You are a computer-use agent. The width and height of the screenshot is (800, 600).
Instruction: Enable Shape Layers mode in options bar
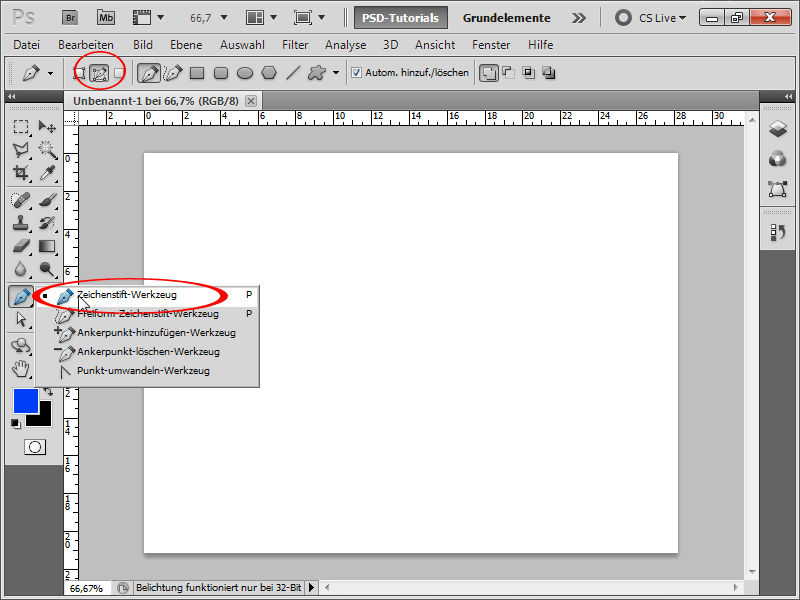pos(79,73)
